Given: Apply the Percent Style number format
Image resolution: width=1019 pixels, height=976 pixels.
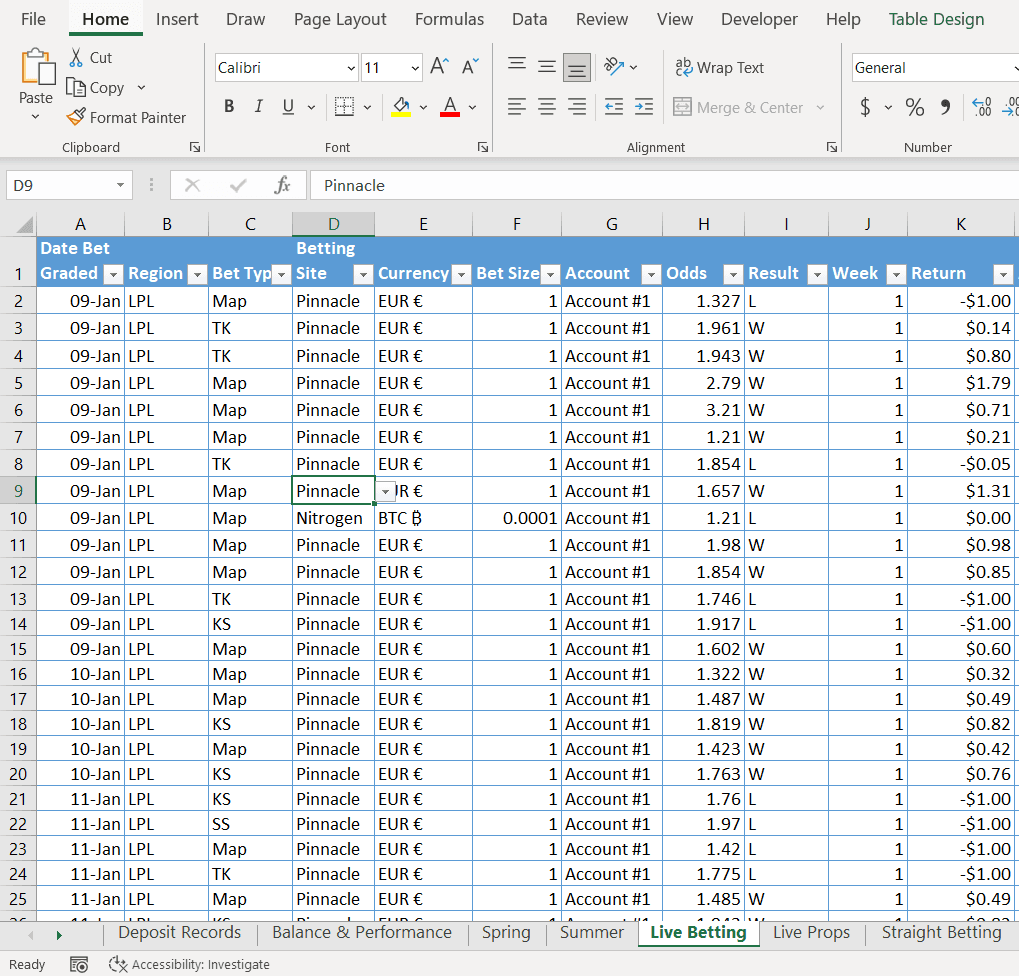Looking at the screenshot, I should coord(914,106).
